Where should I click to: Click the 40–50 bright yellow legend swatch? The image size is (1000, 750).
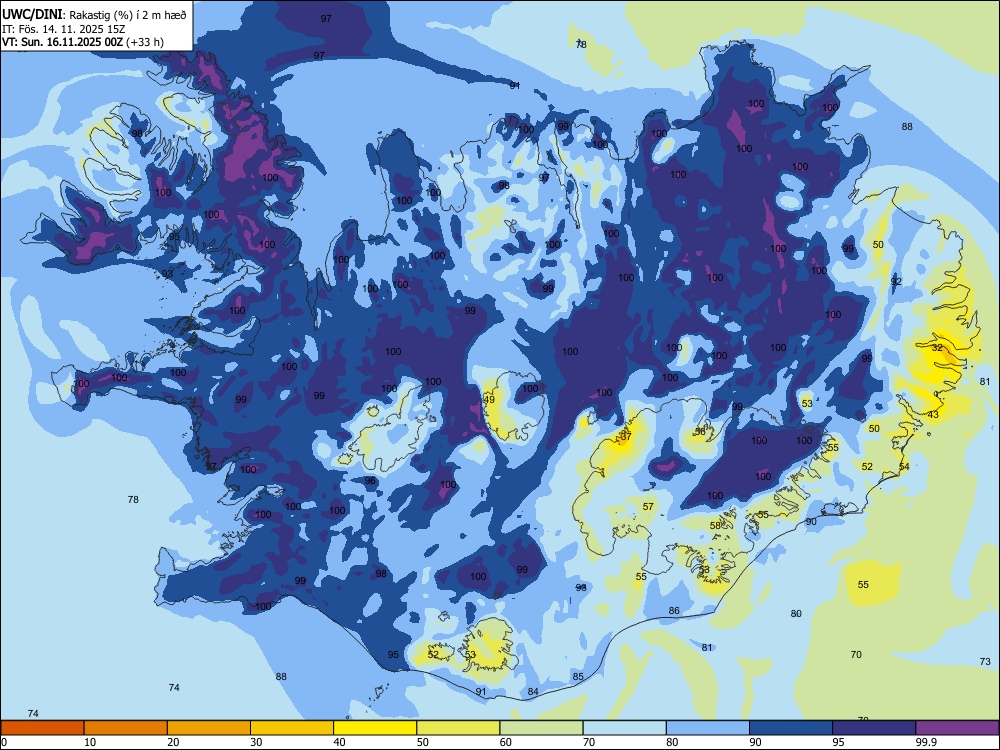375,728
